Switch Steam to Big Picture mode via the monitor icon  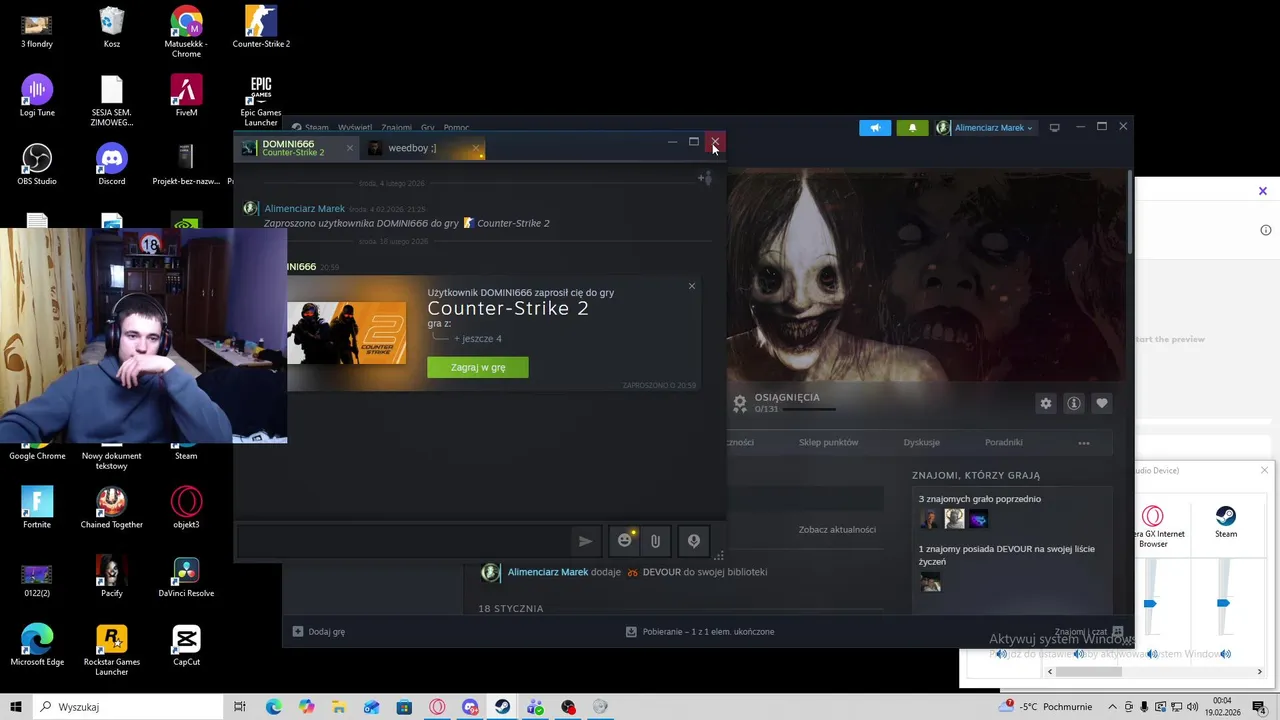1054,128
